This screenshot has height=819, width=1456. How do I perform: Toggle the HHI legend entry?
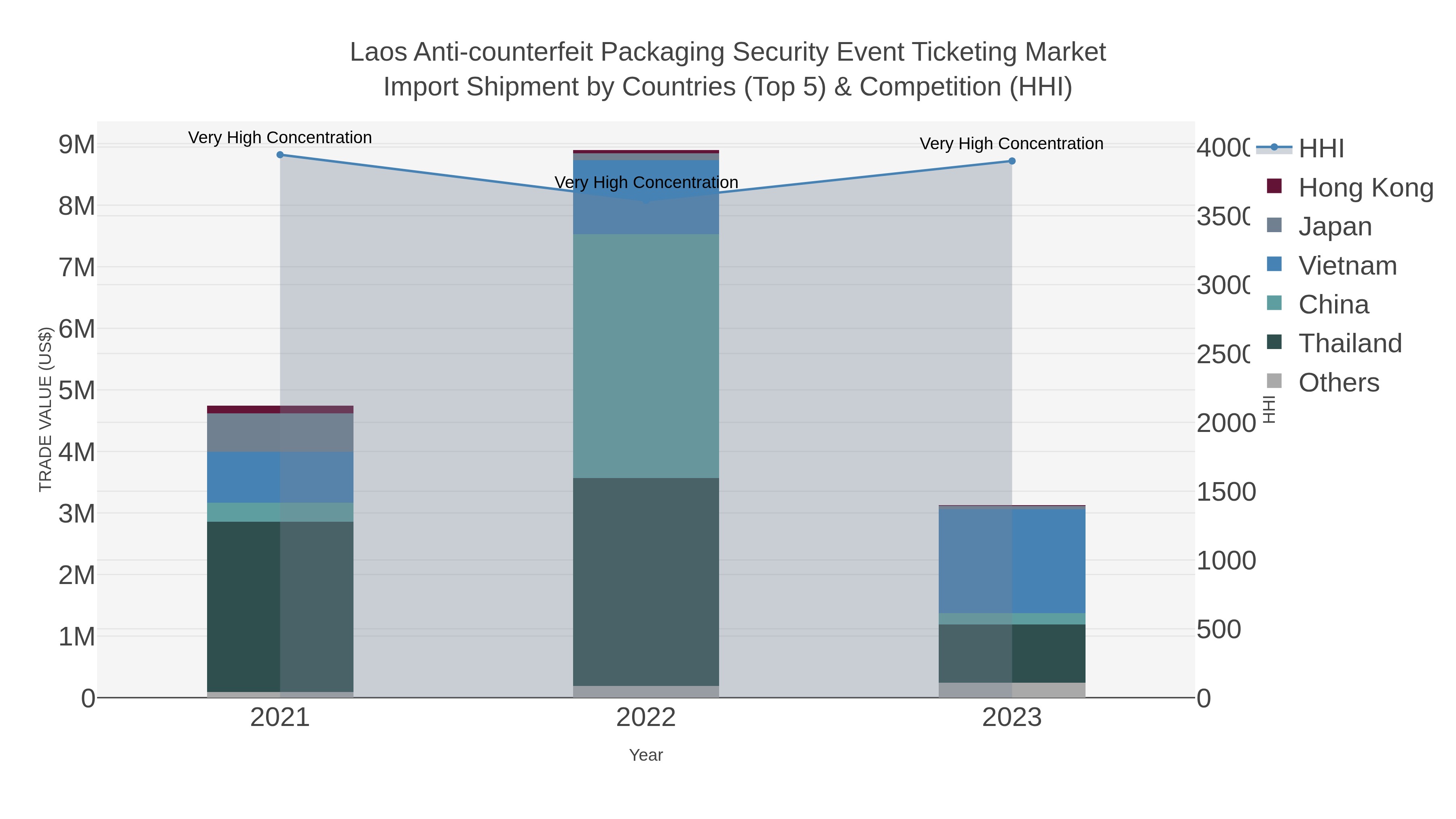point(1300,148)
